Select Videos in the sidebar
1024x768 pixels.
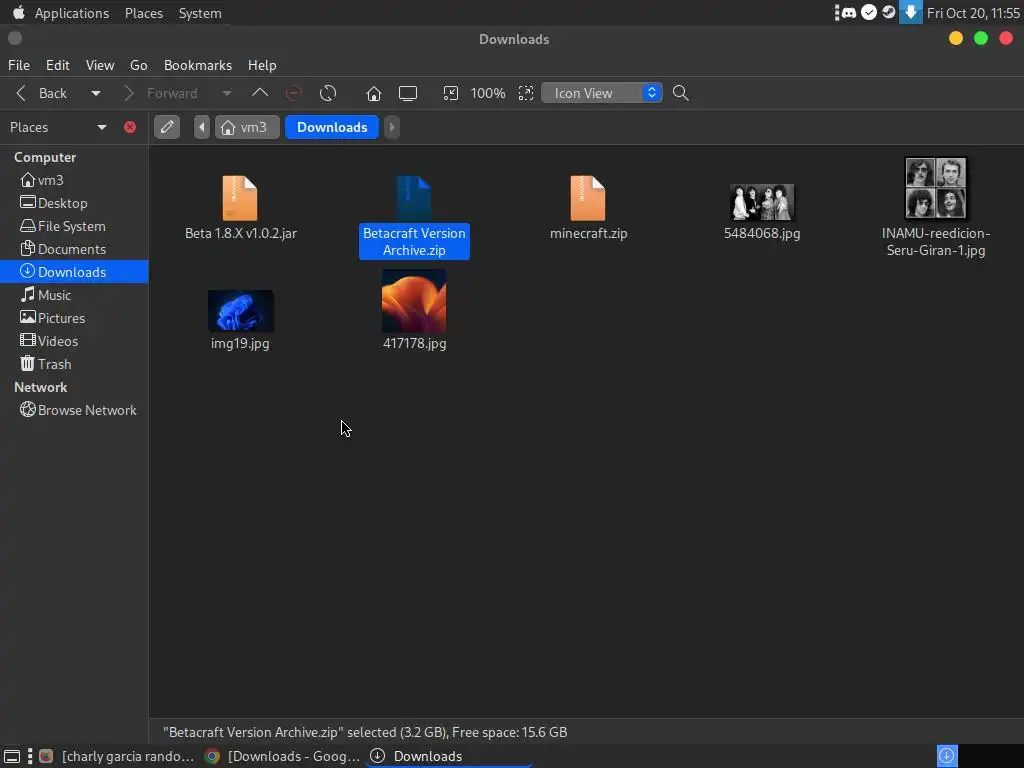point(74,341)
